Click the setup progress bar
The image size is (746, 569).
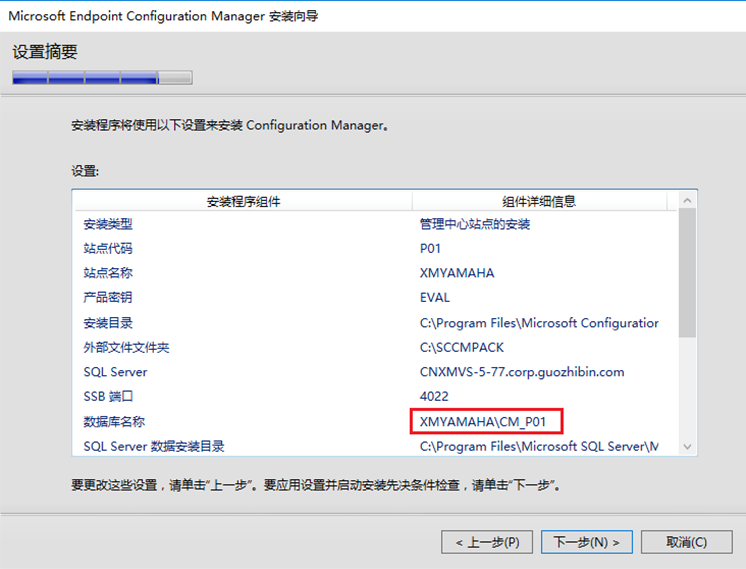102,78
